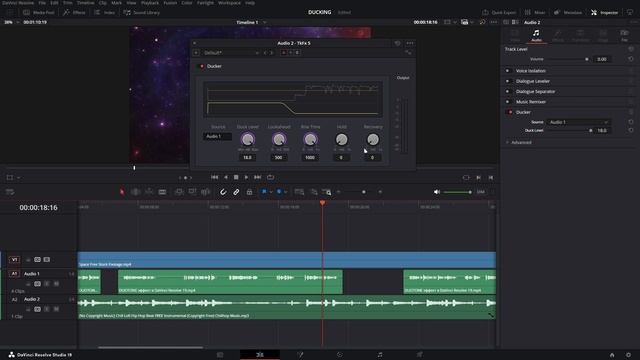Open the Media Pool panel
This screenshot has height=360, width=640.
[39, 13]
